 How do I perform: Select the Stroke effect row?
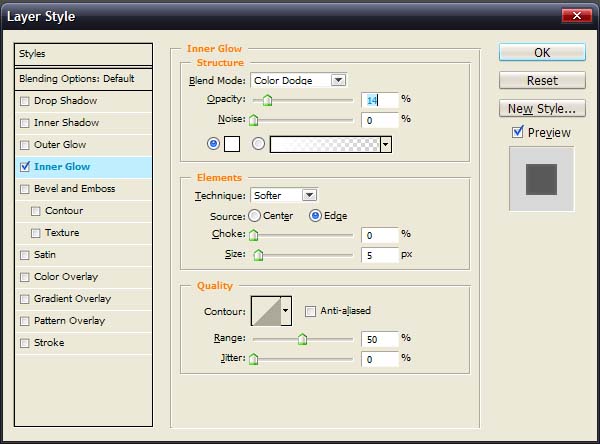click(x=83, y=343)
